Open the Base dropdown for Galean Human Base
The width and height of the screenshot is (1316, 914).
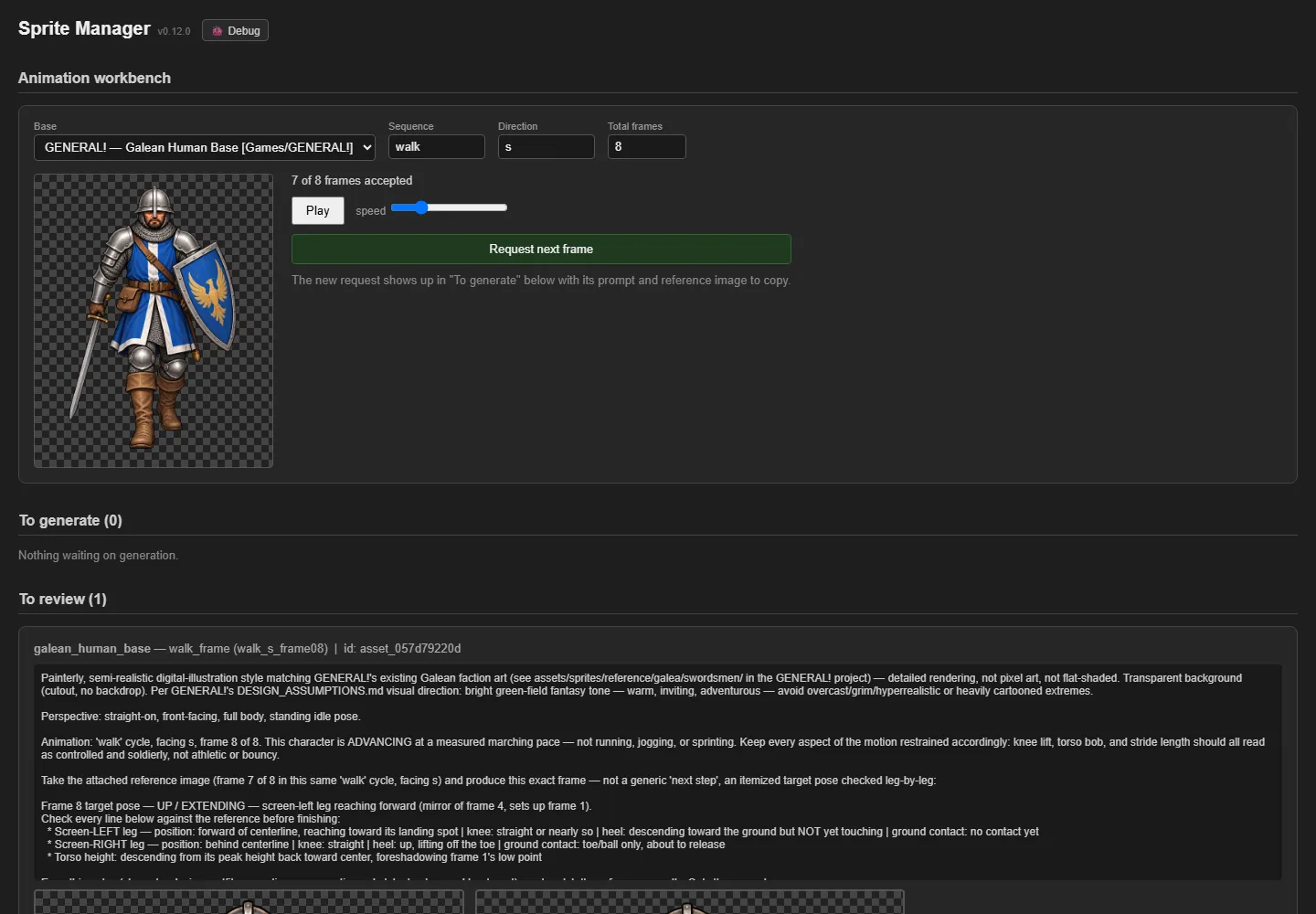click(x=205, y=147)
